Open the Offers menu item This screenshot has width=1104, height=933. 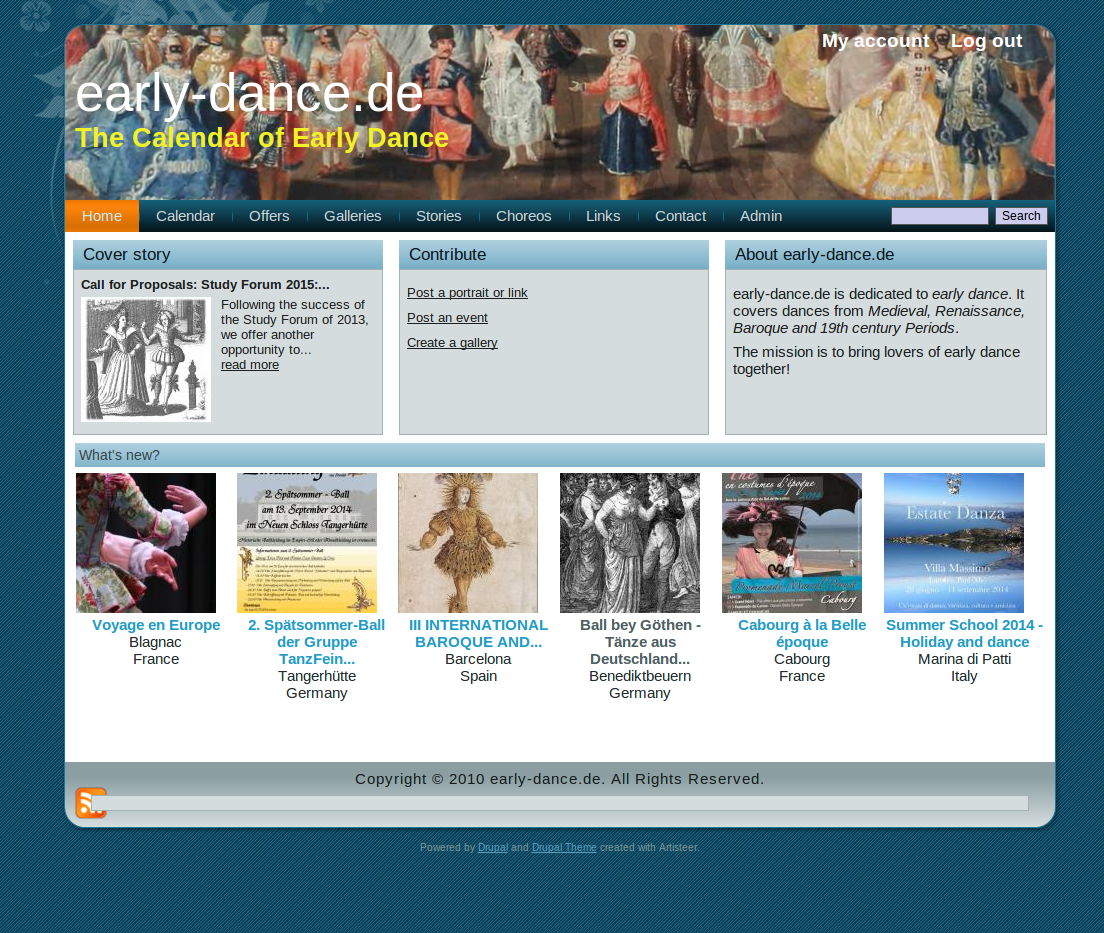click(x=269, y=216)
